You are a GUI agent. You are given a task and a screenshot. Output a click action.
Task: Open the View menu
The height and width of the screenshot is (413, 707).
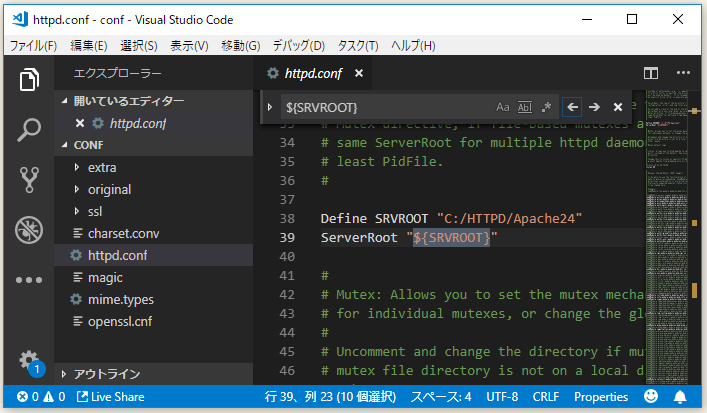tap(189, 46)
